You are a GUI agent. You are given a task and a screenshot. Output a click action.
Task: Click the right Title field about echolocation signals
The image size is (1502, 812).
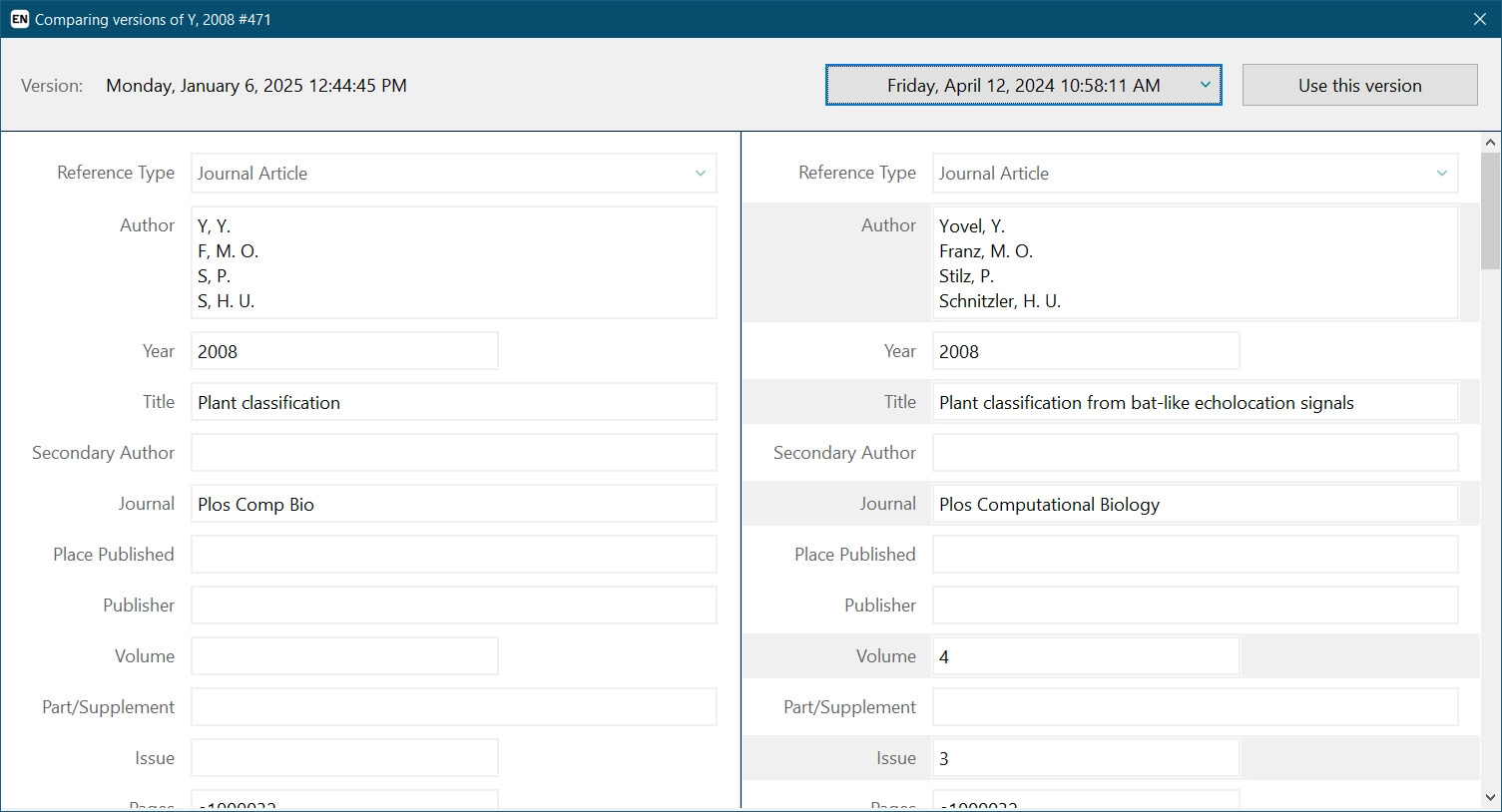(x=1196, y=402)
